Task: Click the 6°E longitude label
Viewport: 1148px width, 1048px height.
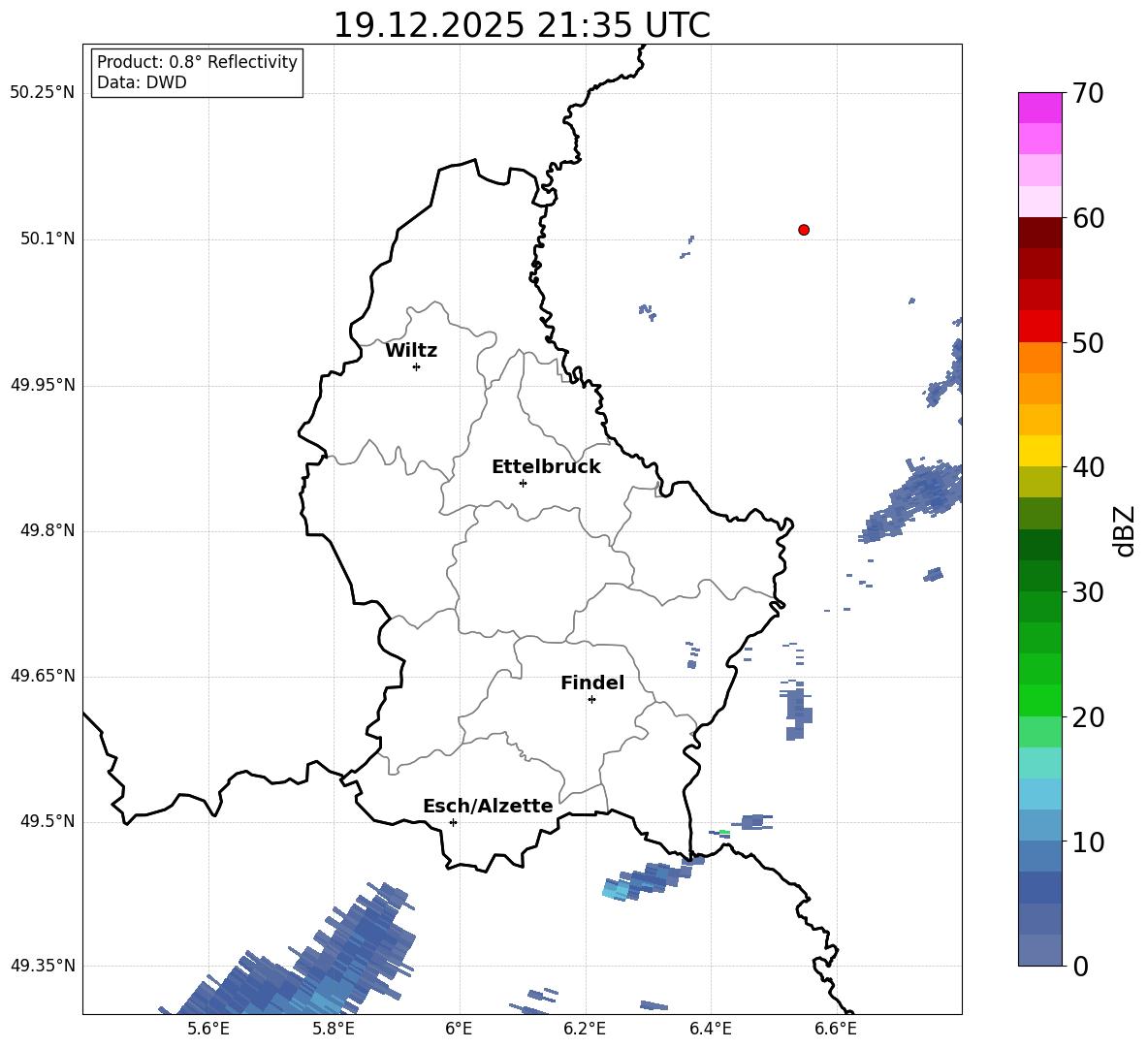Action: tap(459, 1029)
